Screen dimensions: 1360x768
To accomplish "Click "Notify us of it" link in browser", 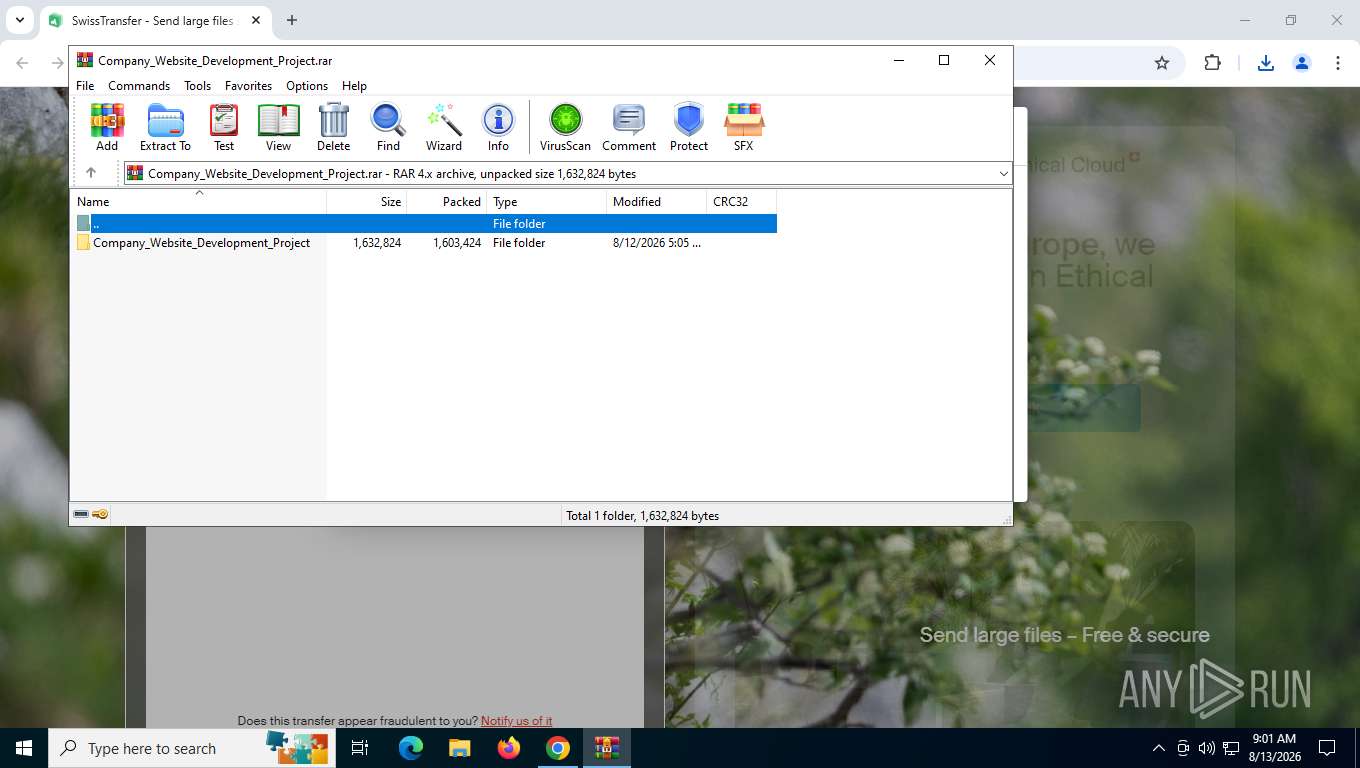I will pyautogui.click(x=516, y=721).
